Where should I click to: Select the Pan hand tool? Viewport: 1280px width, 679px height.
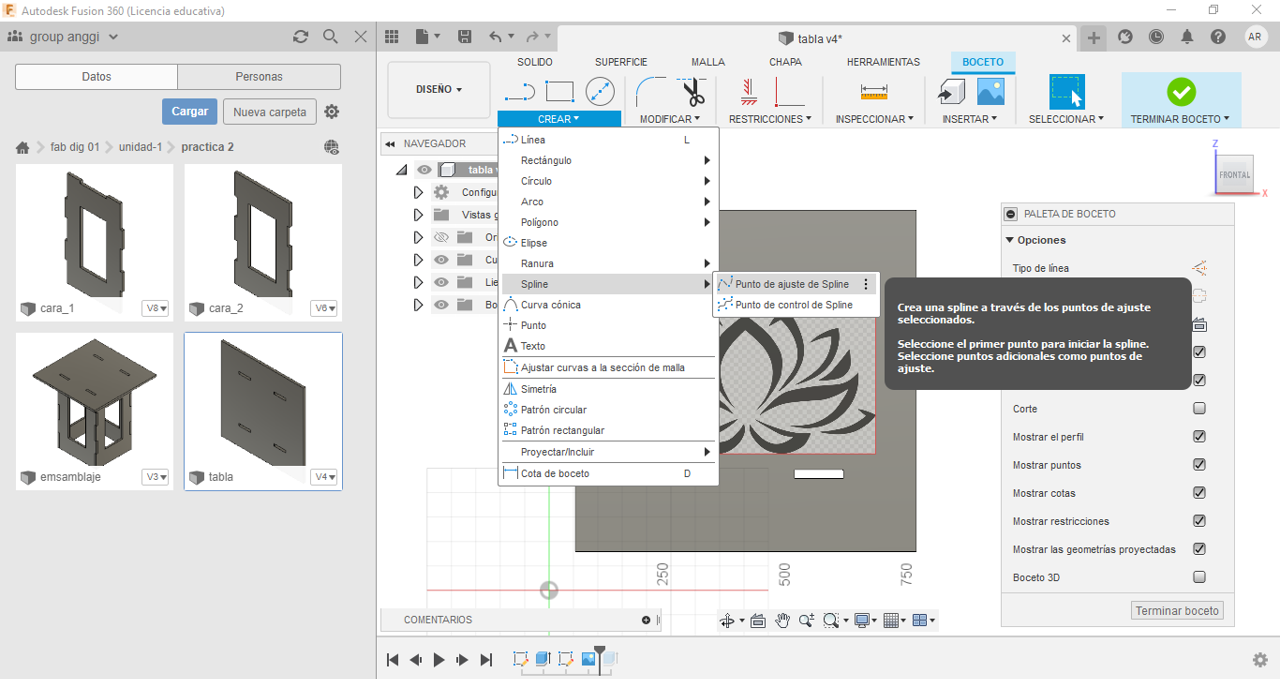click(782, 620)
